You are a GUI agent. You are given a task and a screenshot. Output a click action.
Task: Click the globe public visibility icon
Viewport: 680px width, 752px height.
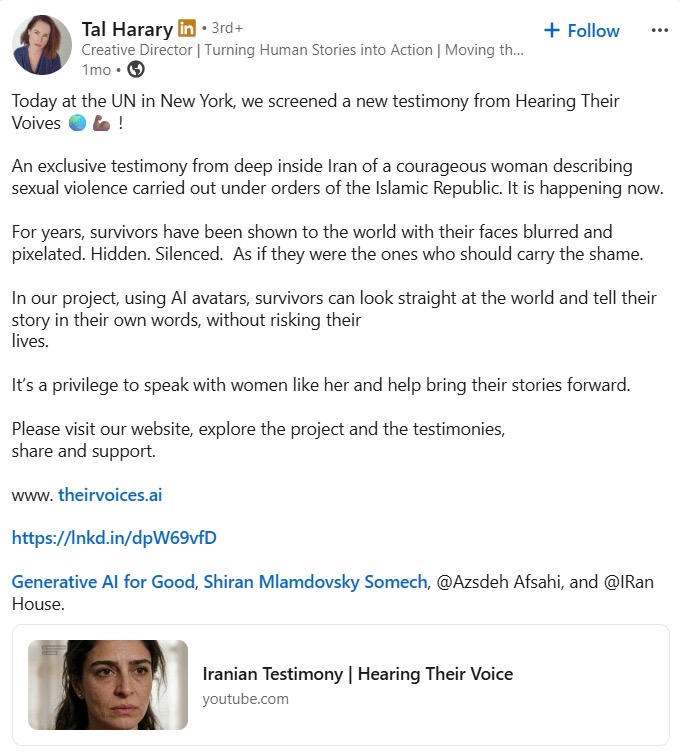point(137,69)
